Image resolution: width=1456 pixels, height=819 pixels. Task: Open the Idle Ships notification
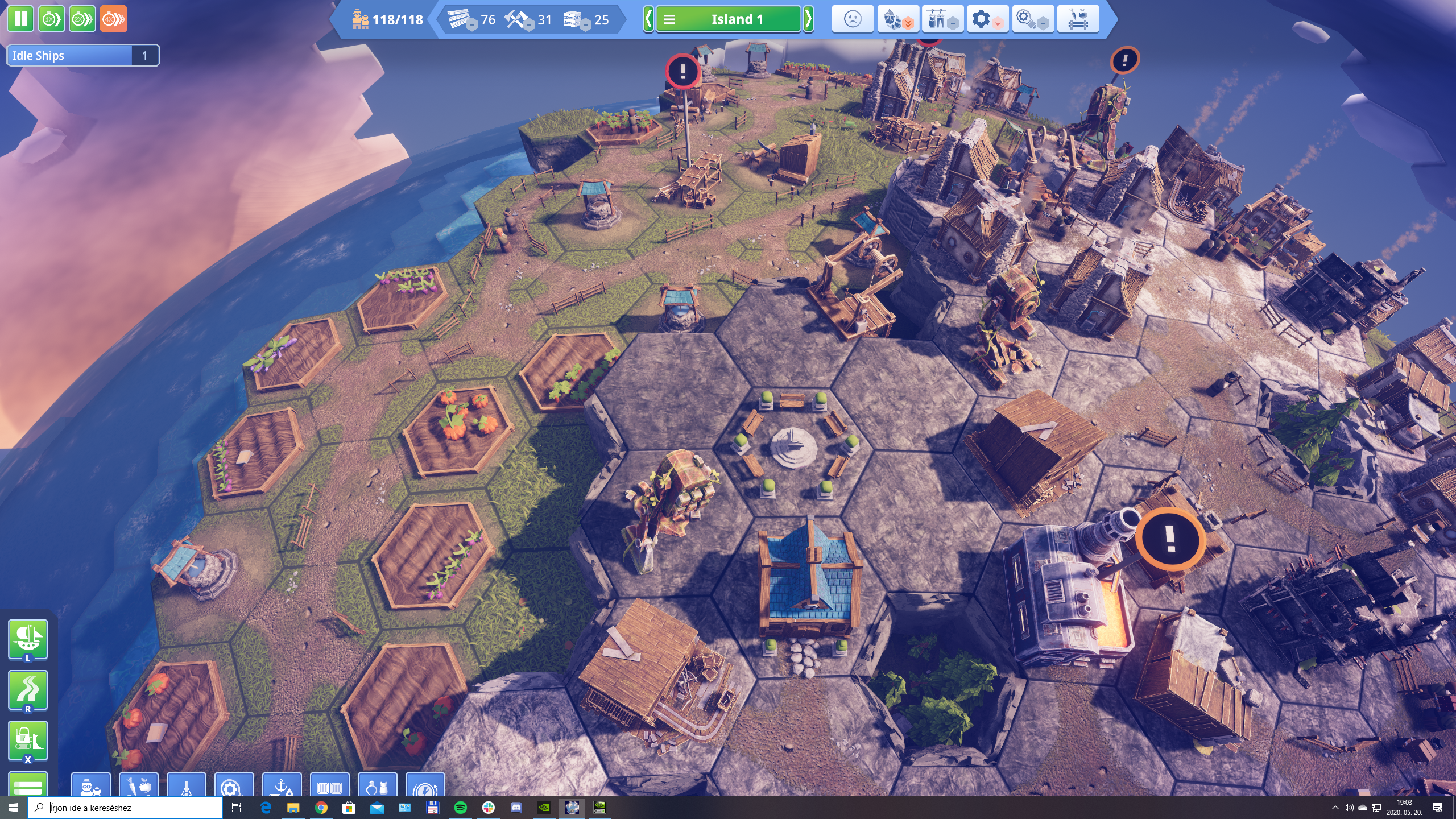tap(82, 55)
